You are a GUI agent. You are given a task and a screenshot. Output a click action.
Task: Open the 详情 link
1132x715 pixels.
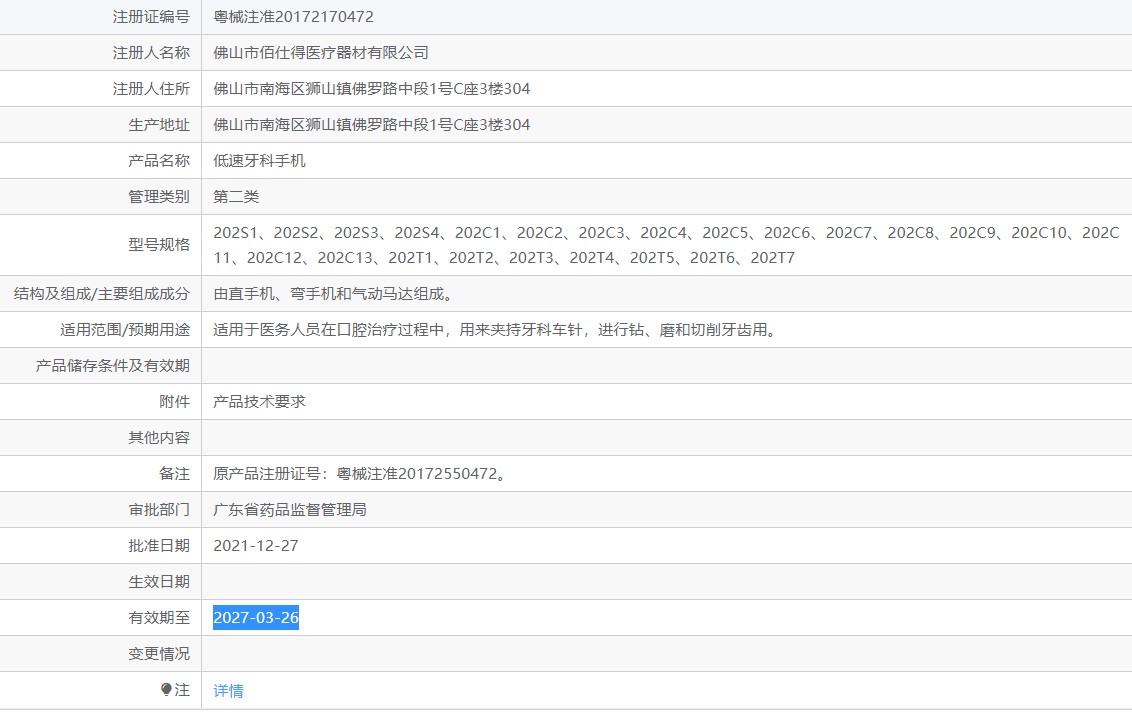point(228,690)
